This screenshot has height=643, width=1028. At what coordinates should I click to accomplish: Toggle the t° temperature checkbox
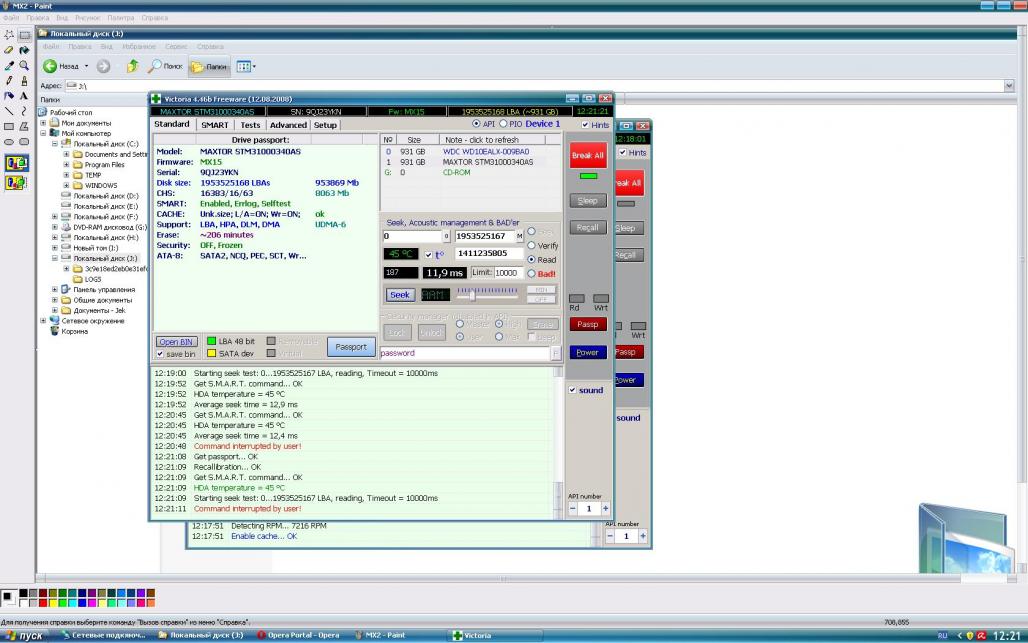428,255
